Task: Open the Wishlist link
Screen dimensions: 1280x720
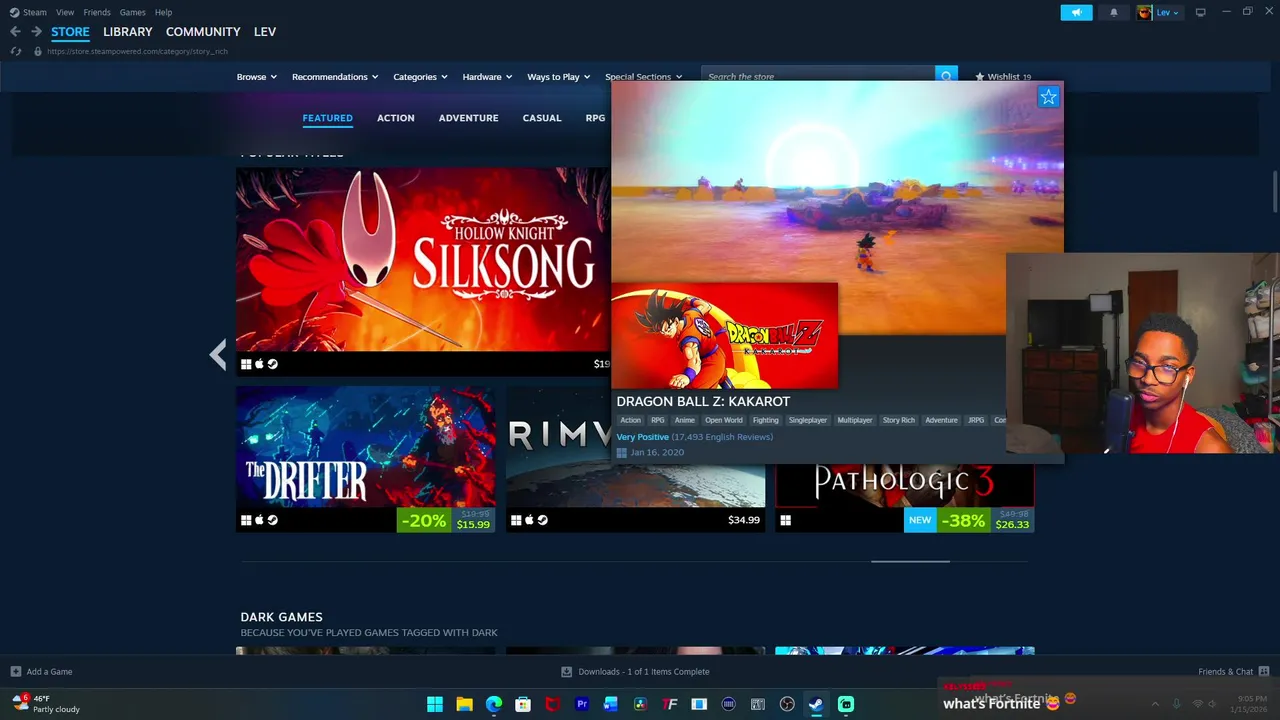Action: point(1003,77)
